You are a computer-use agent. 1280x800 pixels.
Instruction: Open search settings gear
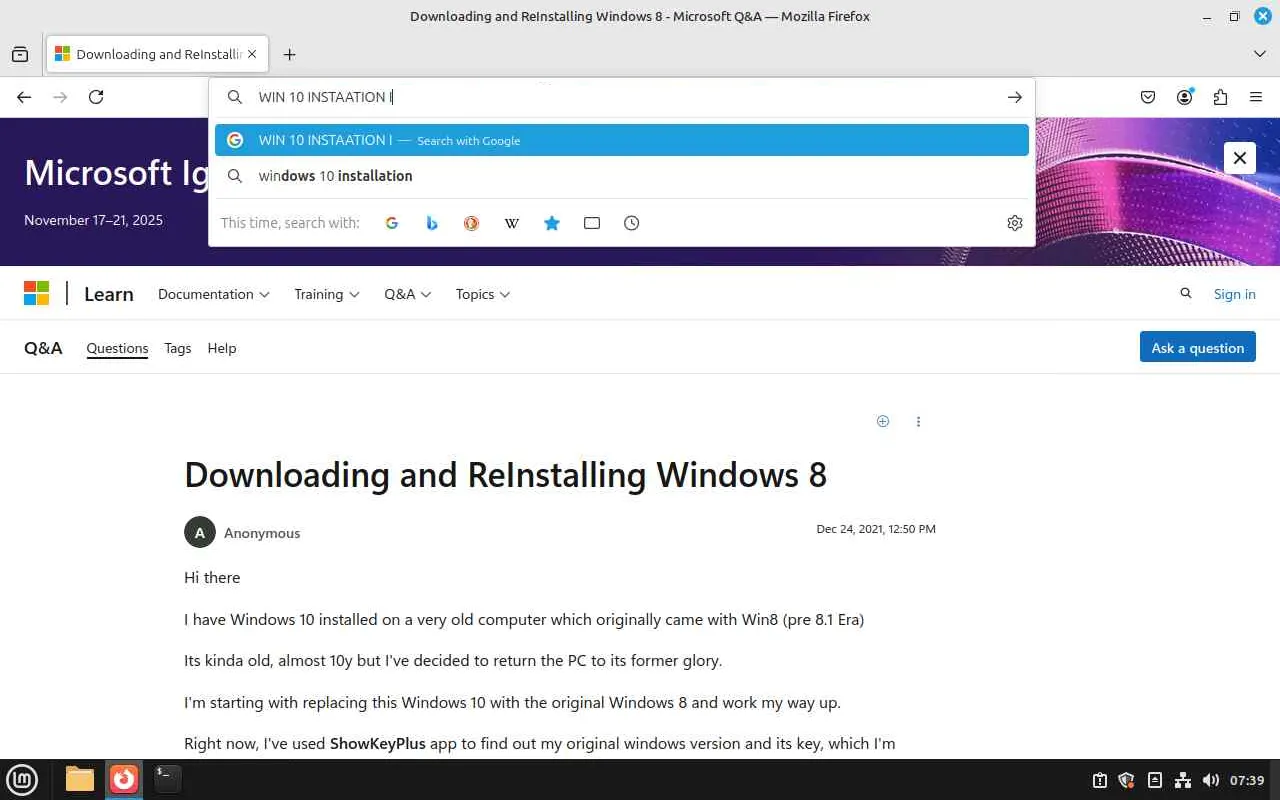(1015, 223)
